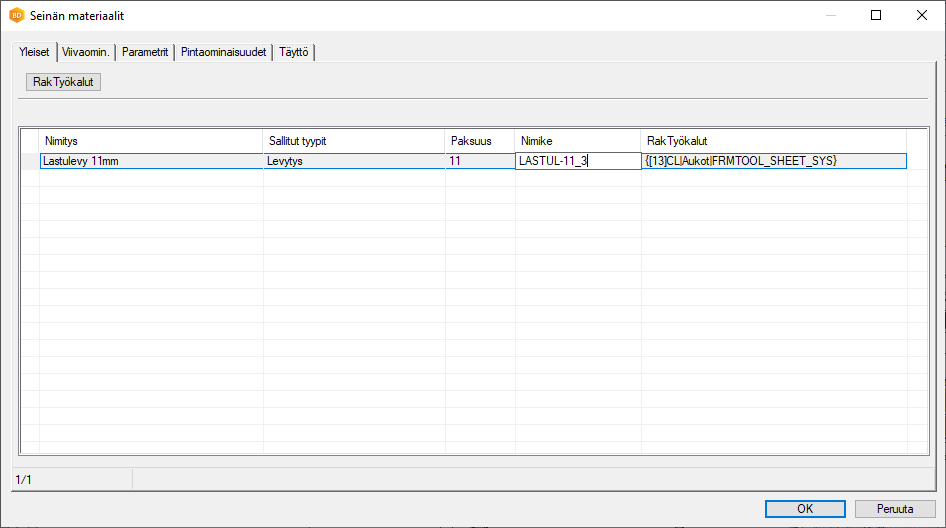Click the Levytys cell in the row
This screenshot has width=946, height=528.
pos(353,160)
